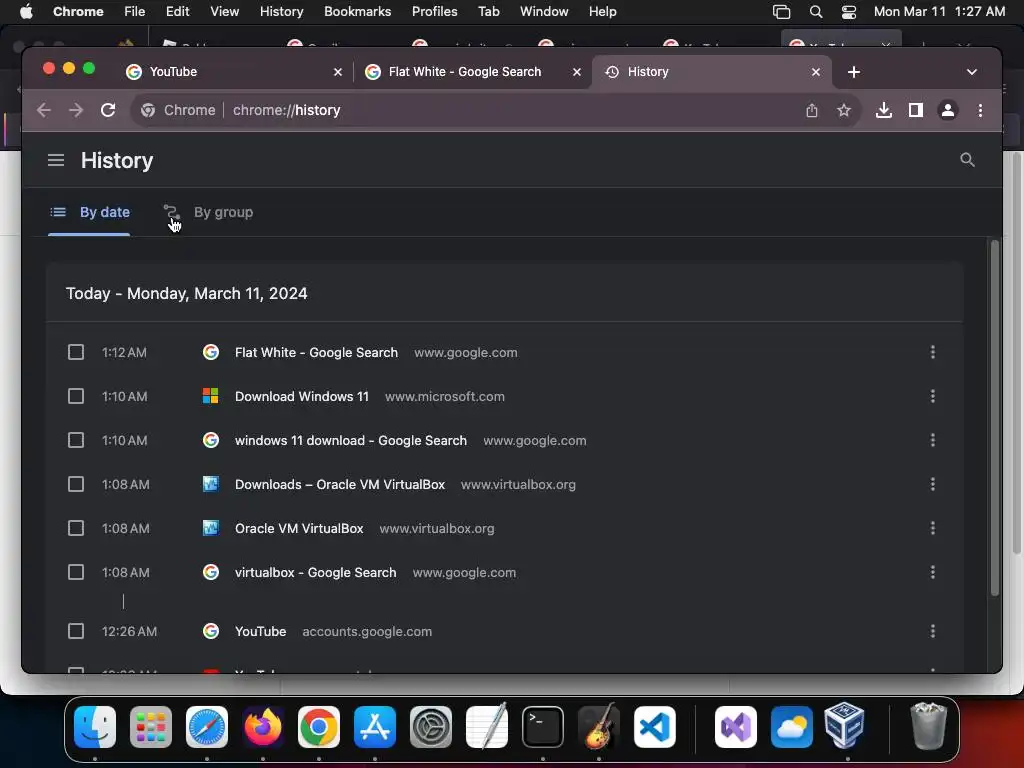The width and height of the screenshot is (1024, 768).
Task: Check the virtualbox - Google Search entry
Action: (x=76, y=572)
